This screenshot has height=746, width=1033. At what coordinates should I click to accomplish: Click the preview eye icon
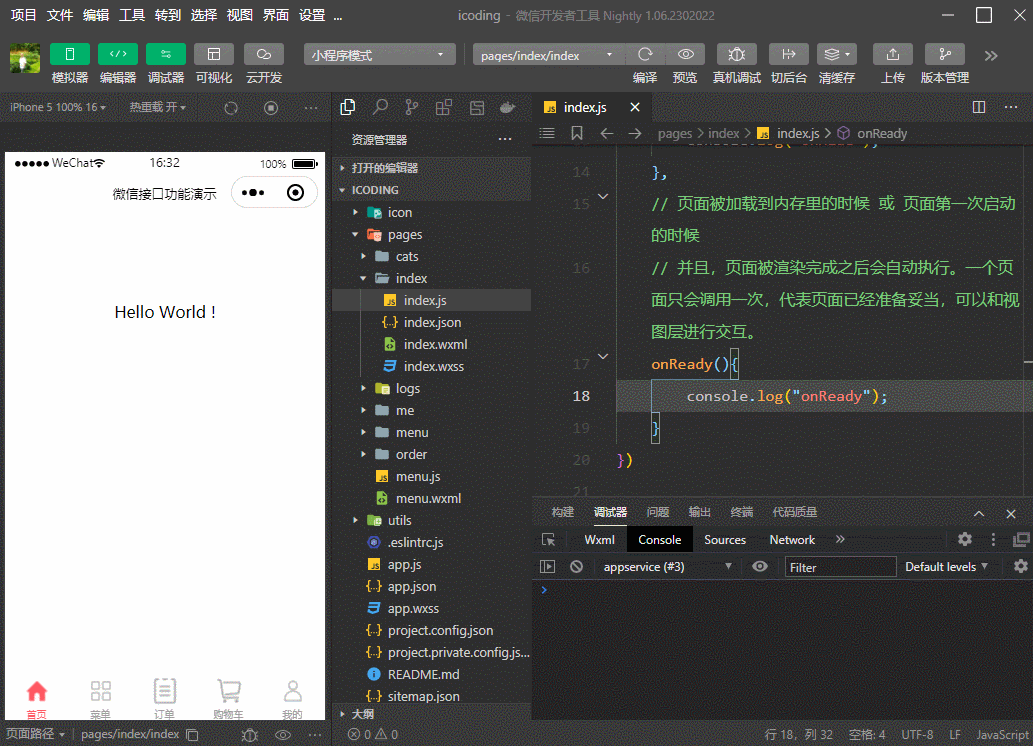(x=685, y=54)
